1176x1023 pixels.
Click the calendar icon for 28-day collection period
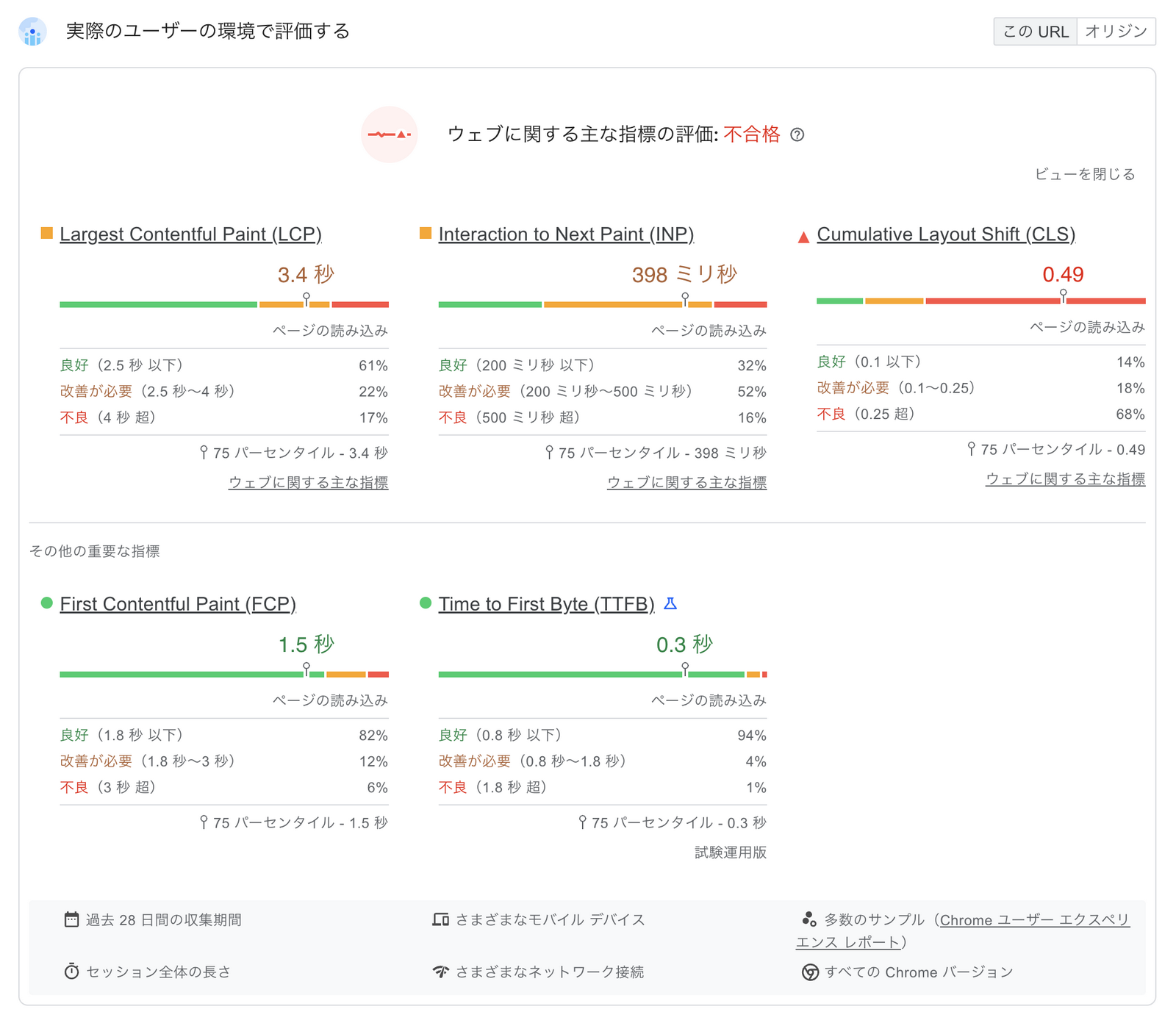[x=71, y=919]
